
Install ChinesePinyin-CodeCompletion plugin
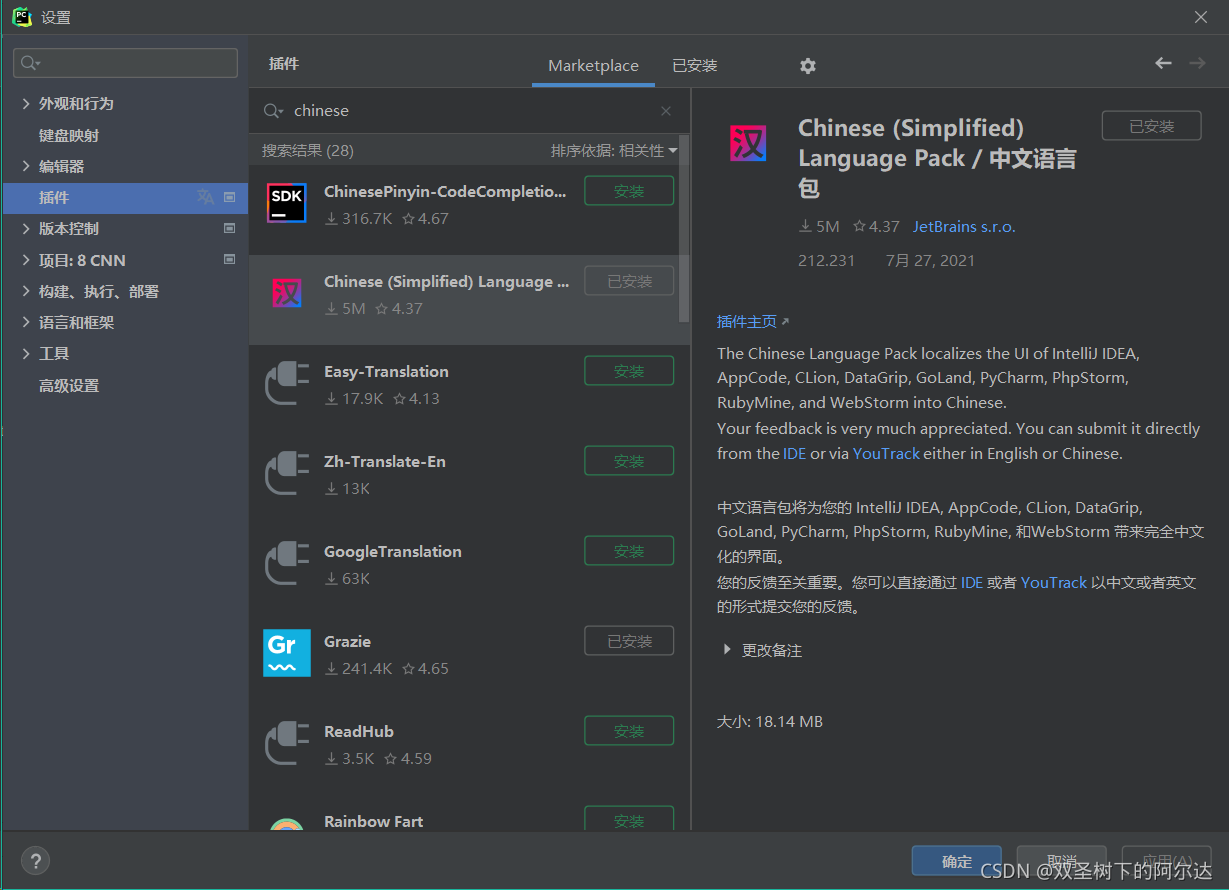[629, 191]
